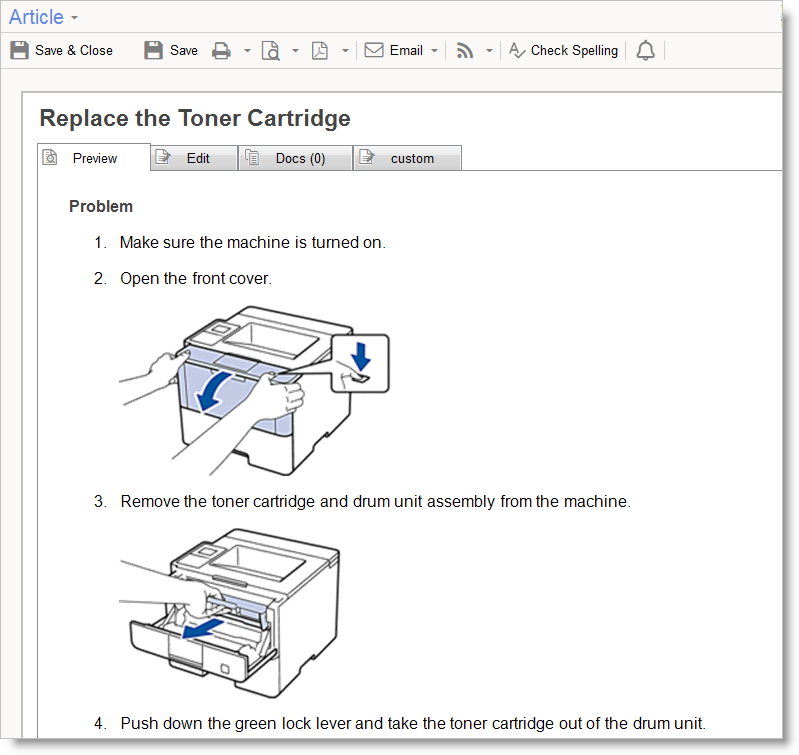This screenshot has height=755, width=799.
Task: Click the notification bell icon
Action: 646,50
